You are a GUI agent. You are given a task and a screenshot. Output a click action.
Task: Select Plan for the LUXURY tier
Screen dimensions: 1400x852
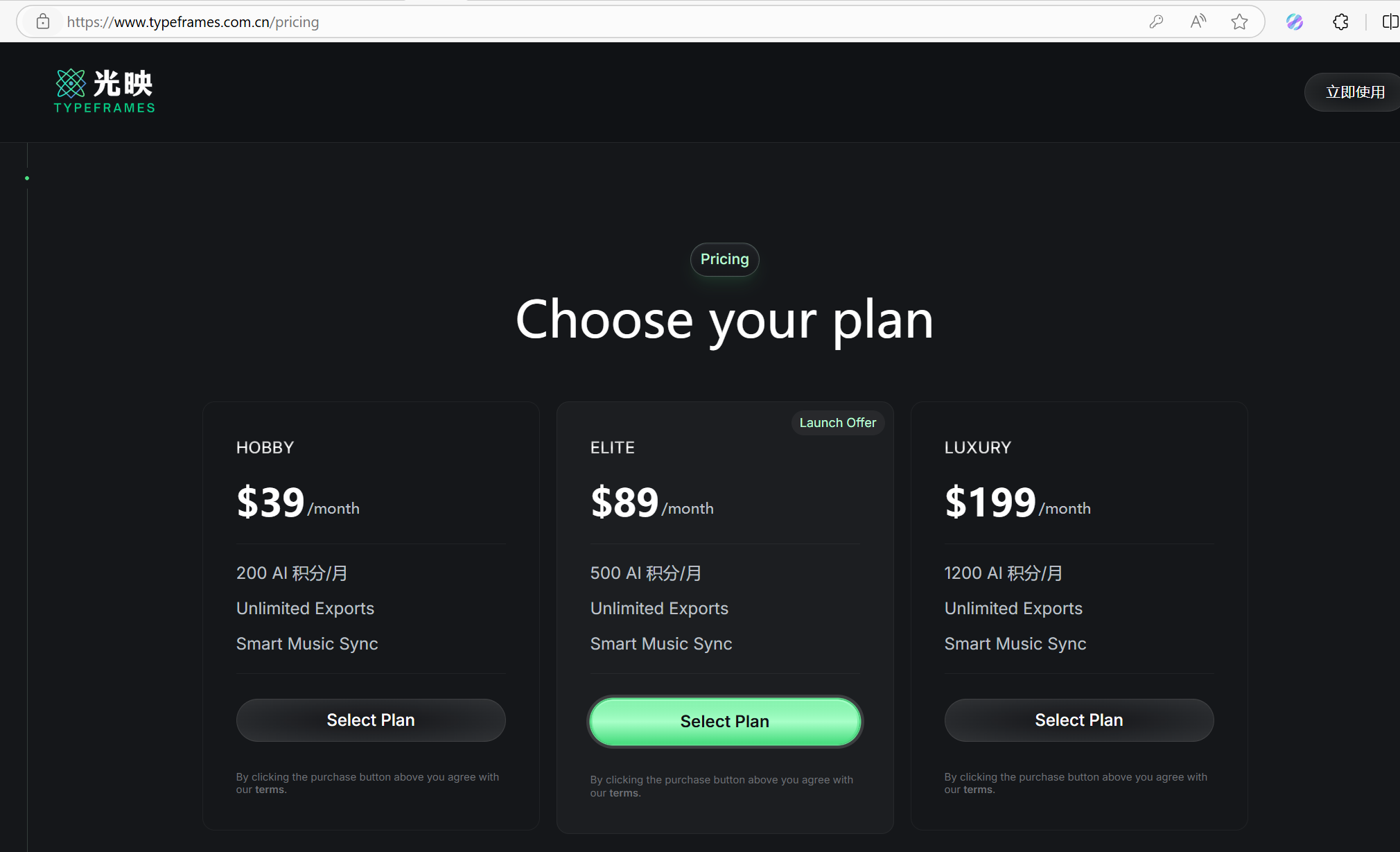1079,720
